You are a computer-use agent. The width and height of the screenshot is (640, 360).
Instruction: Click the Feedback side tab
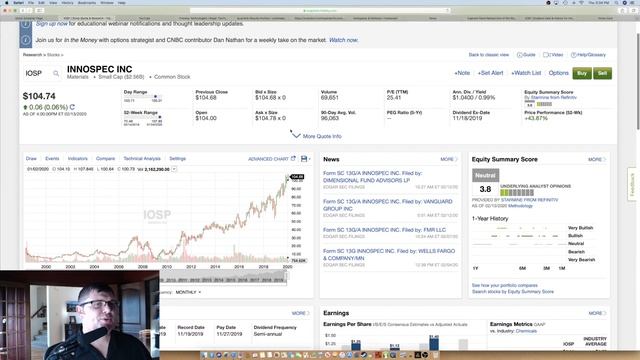click(632, 184)
